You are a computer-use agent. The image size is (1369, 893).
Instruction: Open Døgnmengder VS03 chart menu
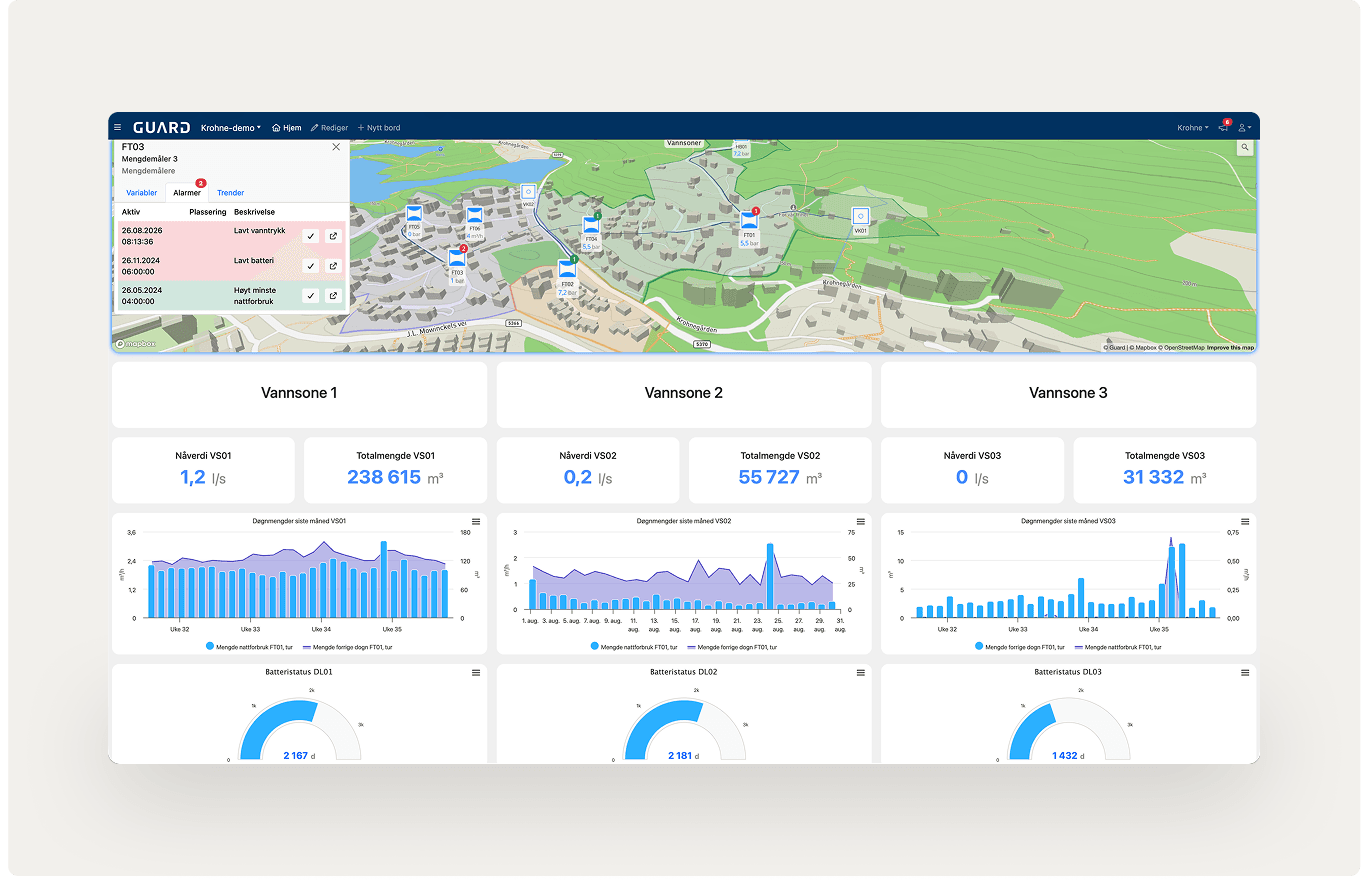click(1245, 522)
